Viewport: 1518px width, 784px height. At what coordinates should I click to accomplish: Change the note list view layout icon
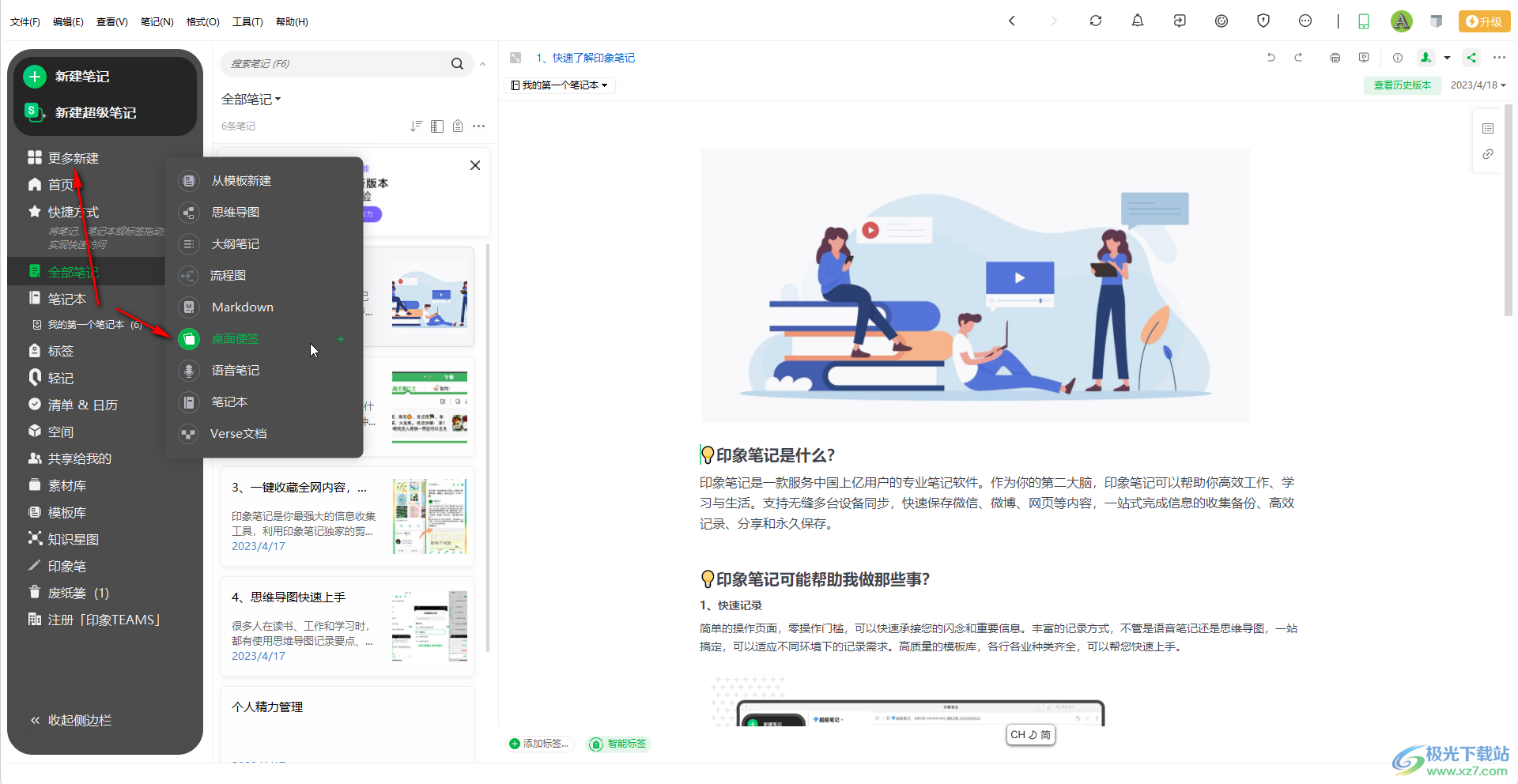coord(437,126)
